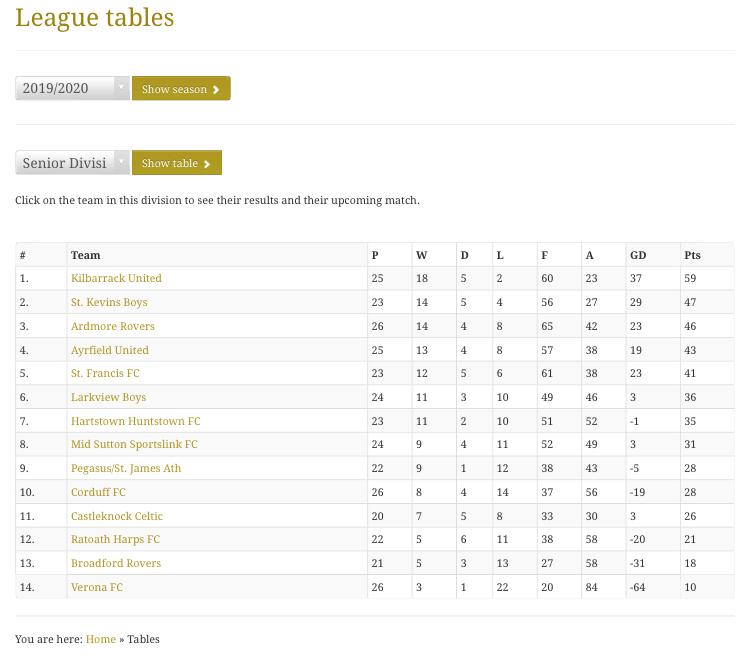
Task: Go to Home via breadcrumb link
Action: pyautogui.click(x=100, y=639)
